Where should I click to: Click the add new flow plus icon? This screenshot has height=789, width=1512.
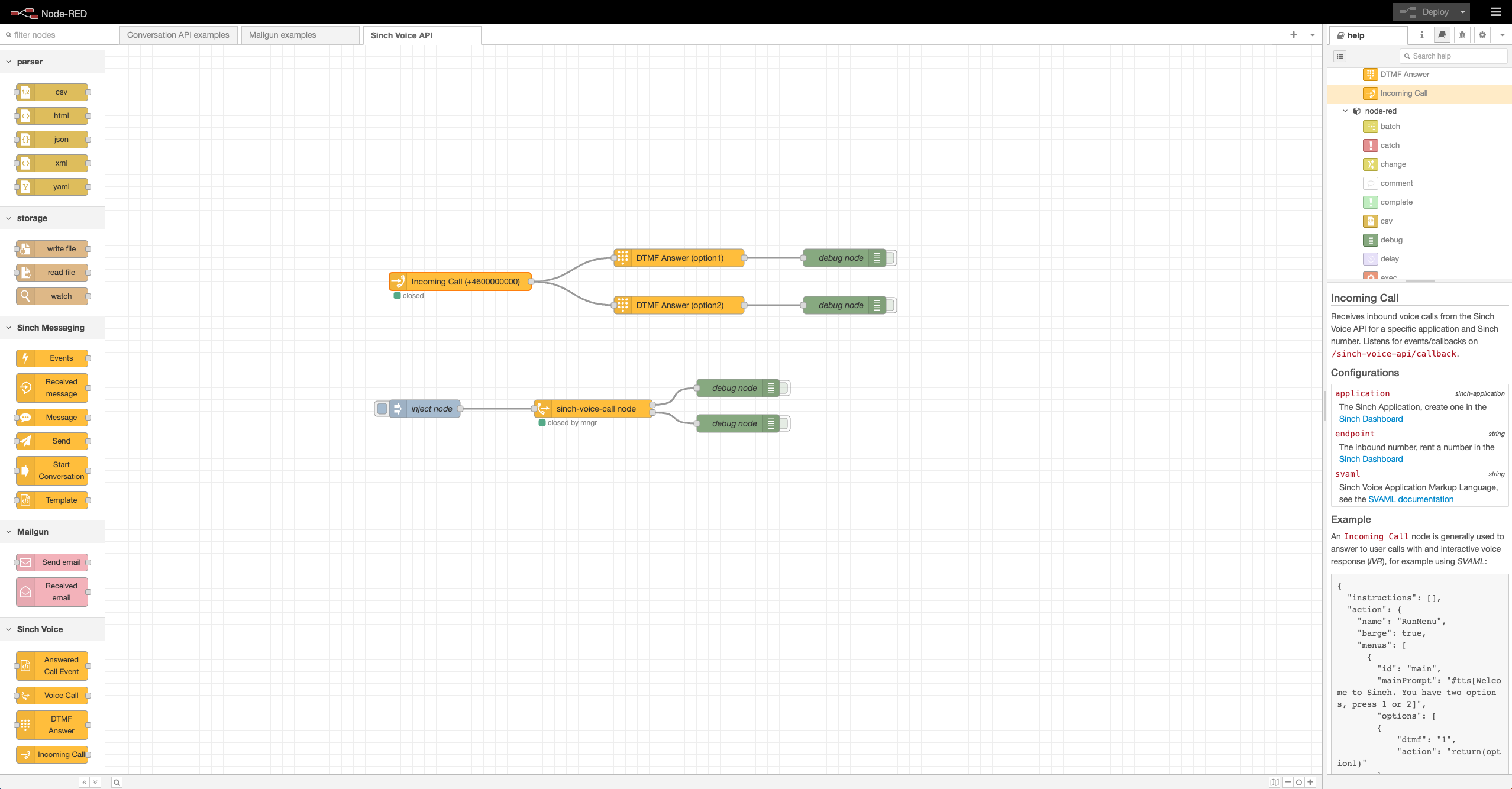tap(1294, 35)
